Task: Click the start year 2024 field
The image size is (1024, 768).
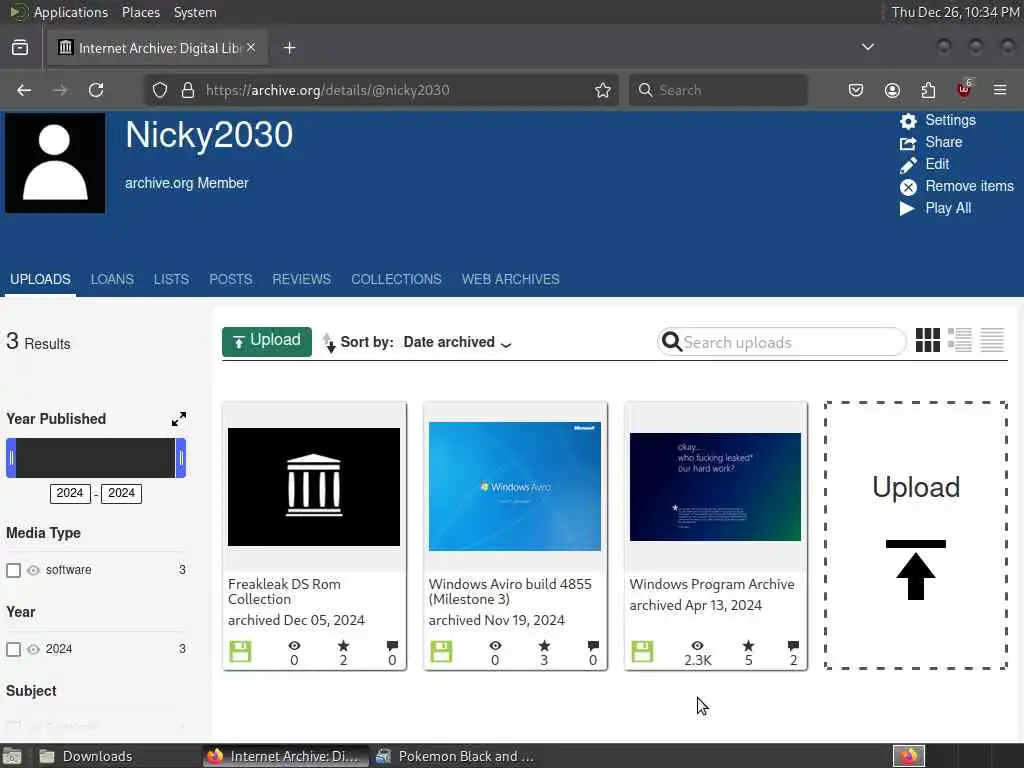Action: point(70,493)
